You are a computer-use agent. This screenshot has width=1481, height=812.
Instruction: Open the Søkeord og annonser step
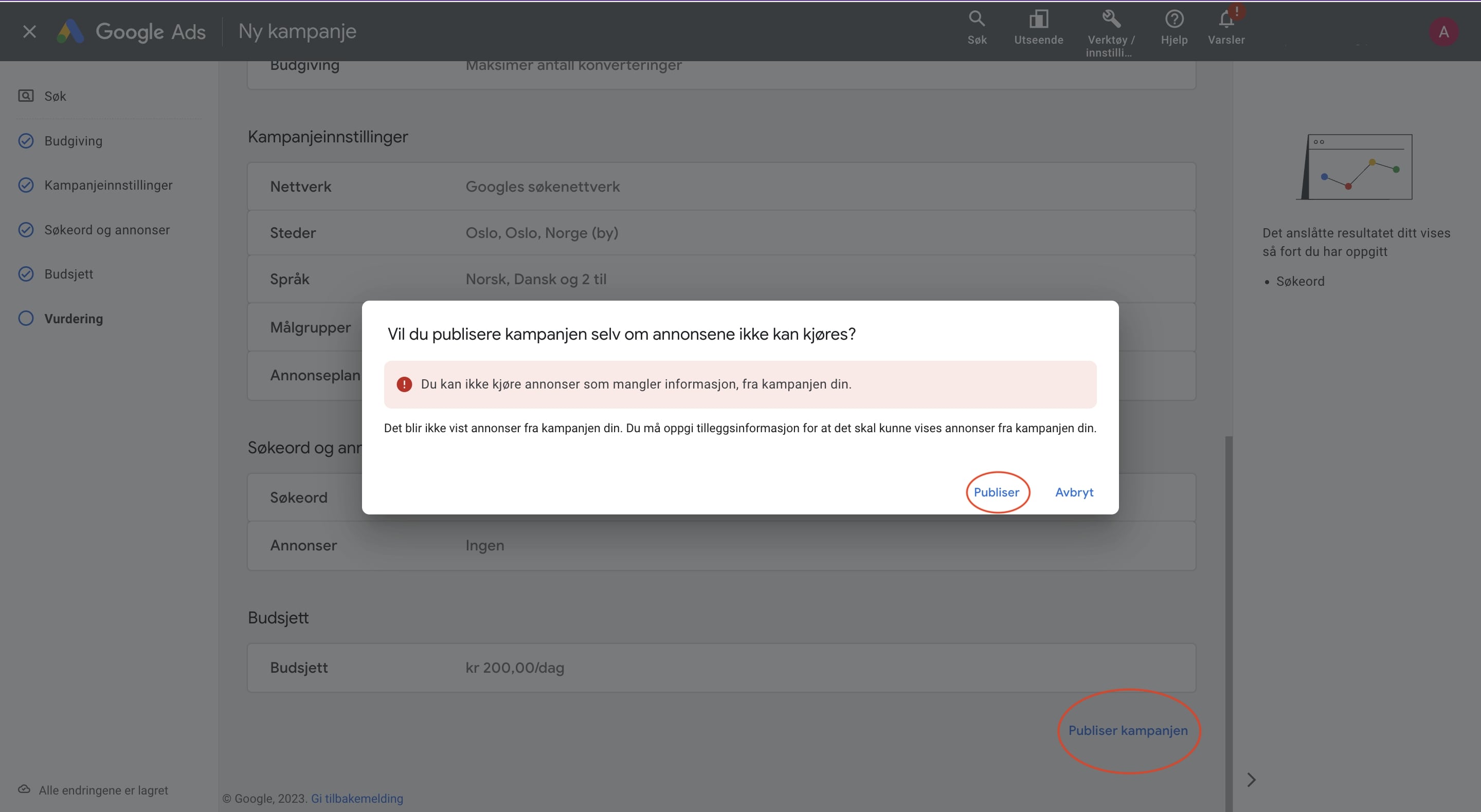click(107, 230)
